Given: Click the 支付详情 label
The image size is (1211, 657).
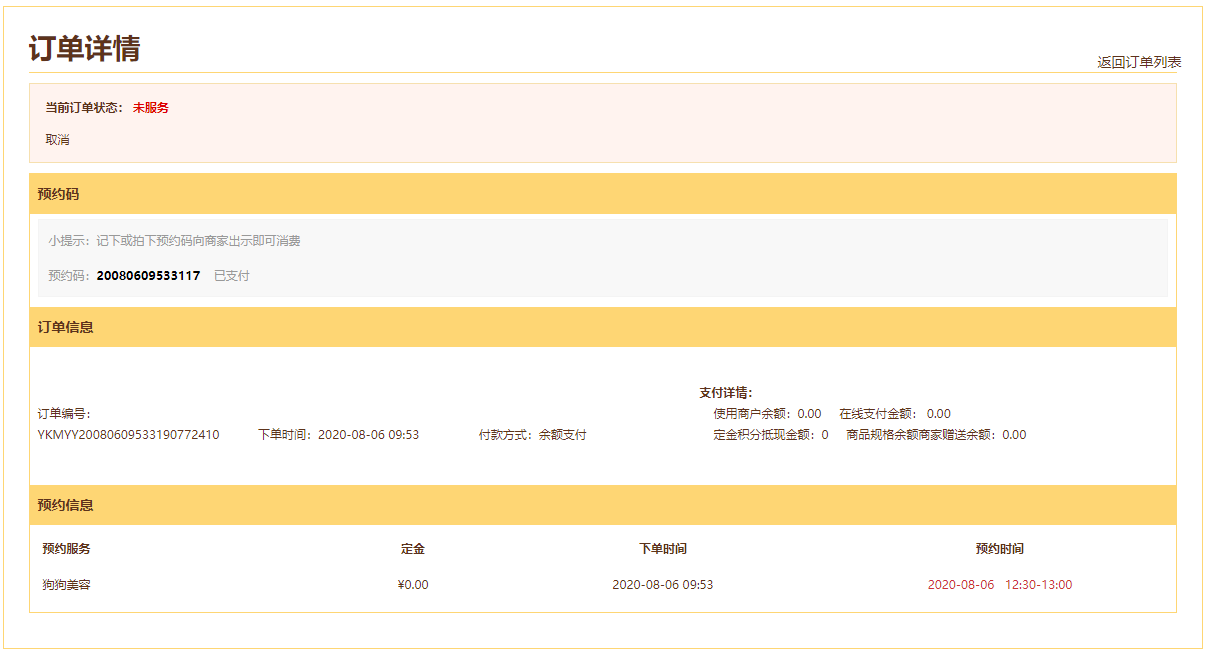Looking at the screenshot, I should [726, 393].
